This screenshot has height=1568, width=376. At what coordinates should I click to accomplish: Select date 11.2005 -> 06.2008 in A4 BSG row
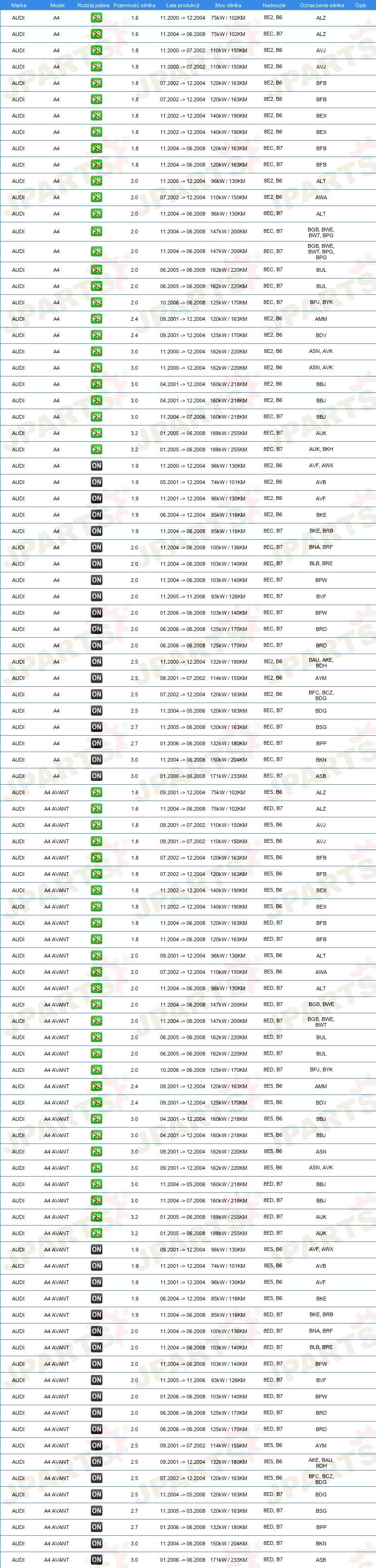[x=183, y=727]
